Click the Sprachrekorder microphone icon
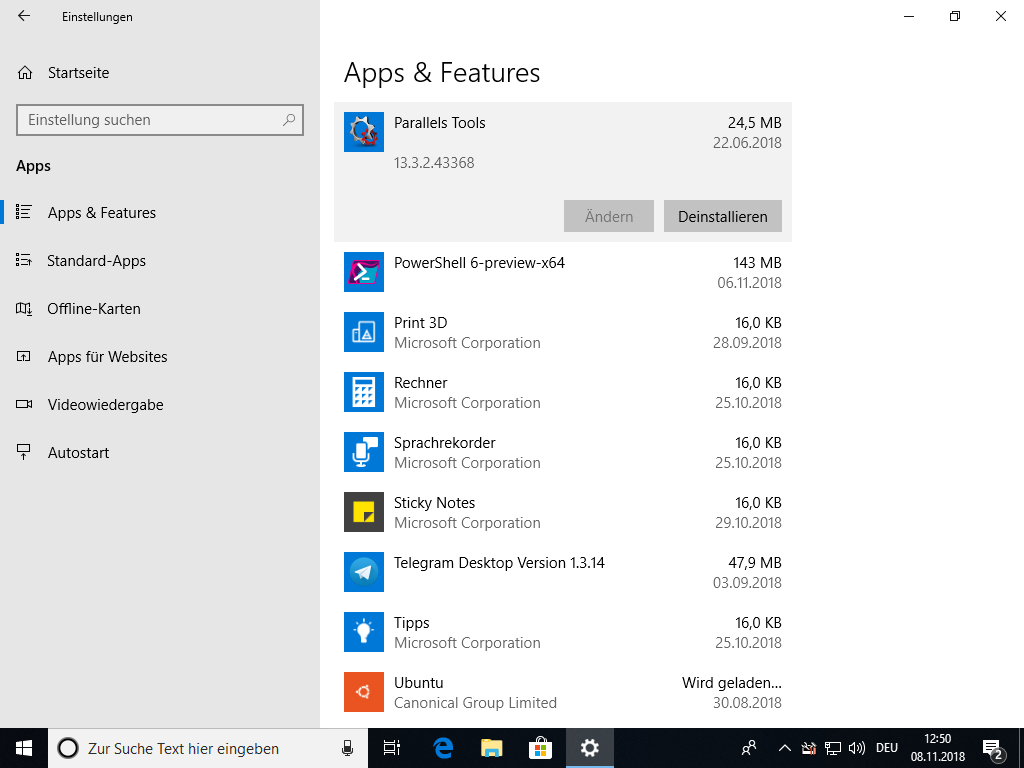Image resolution: width=1024 pixels, height=768 pixels. pos(363,452)
